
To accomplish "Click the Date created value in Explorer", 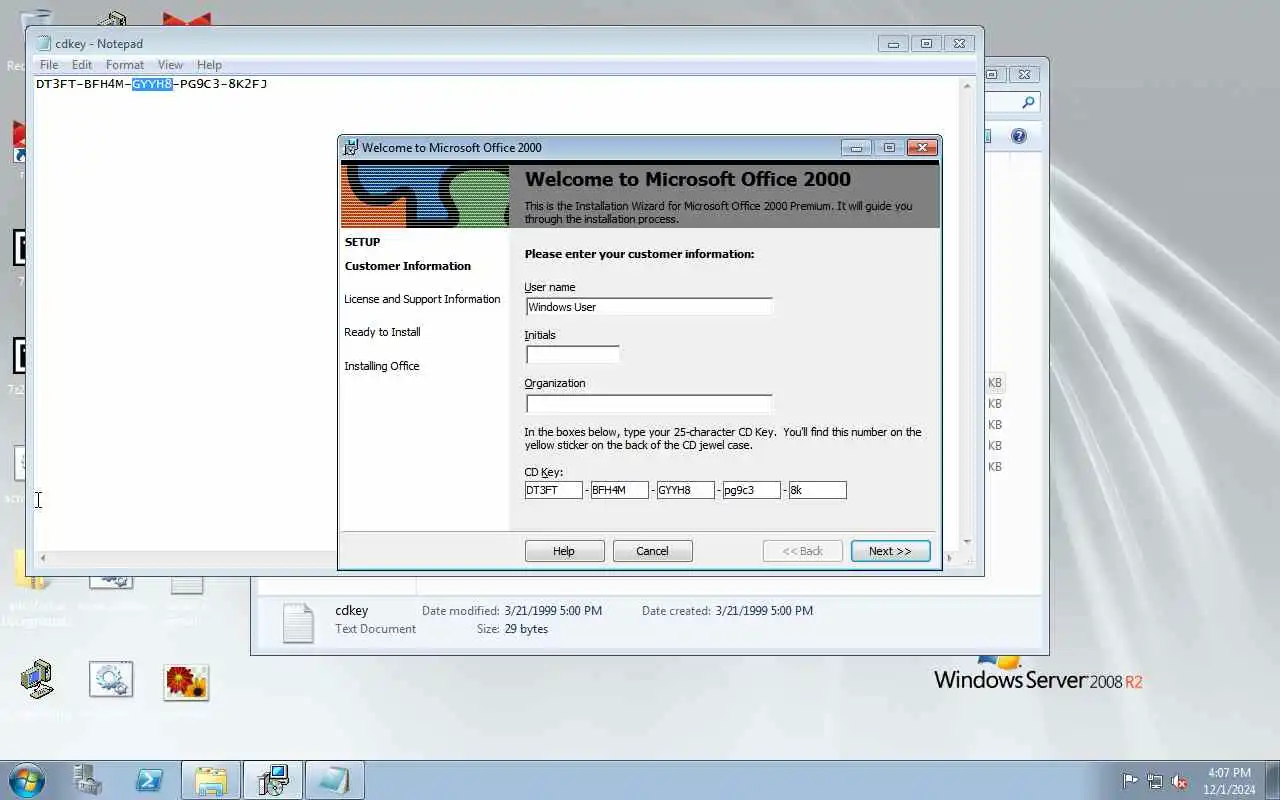I will tap(764, 610).
